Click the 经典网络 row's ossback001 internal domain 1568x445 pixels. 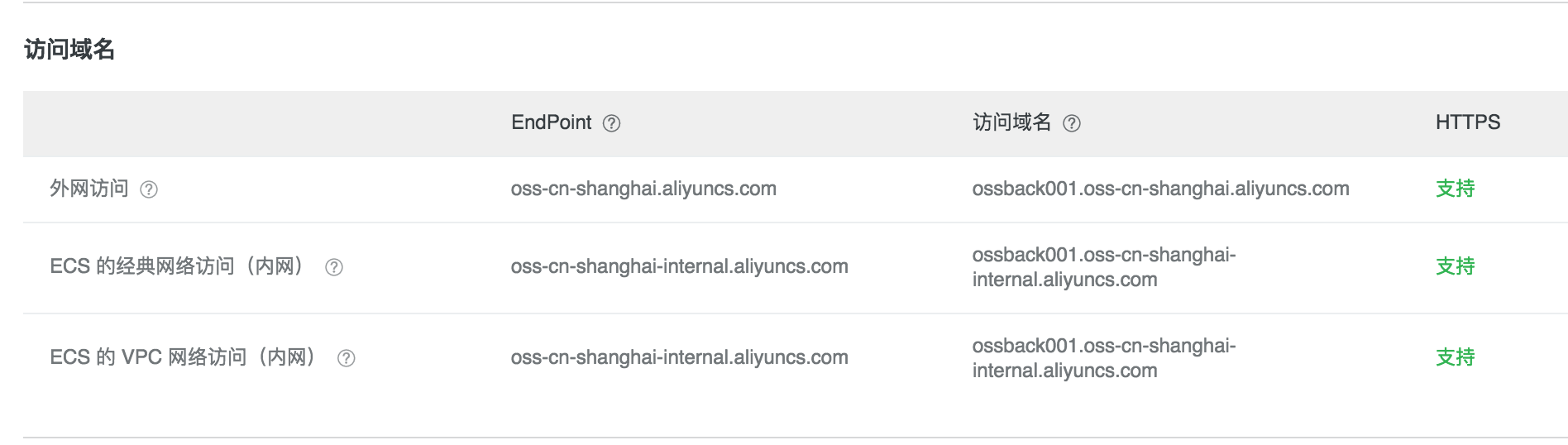1104,267
